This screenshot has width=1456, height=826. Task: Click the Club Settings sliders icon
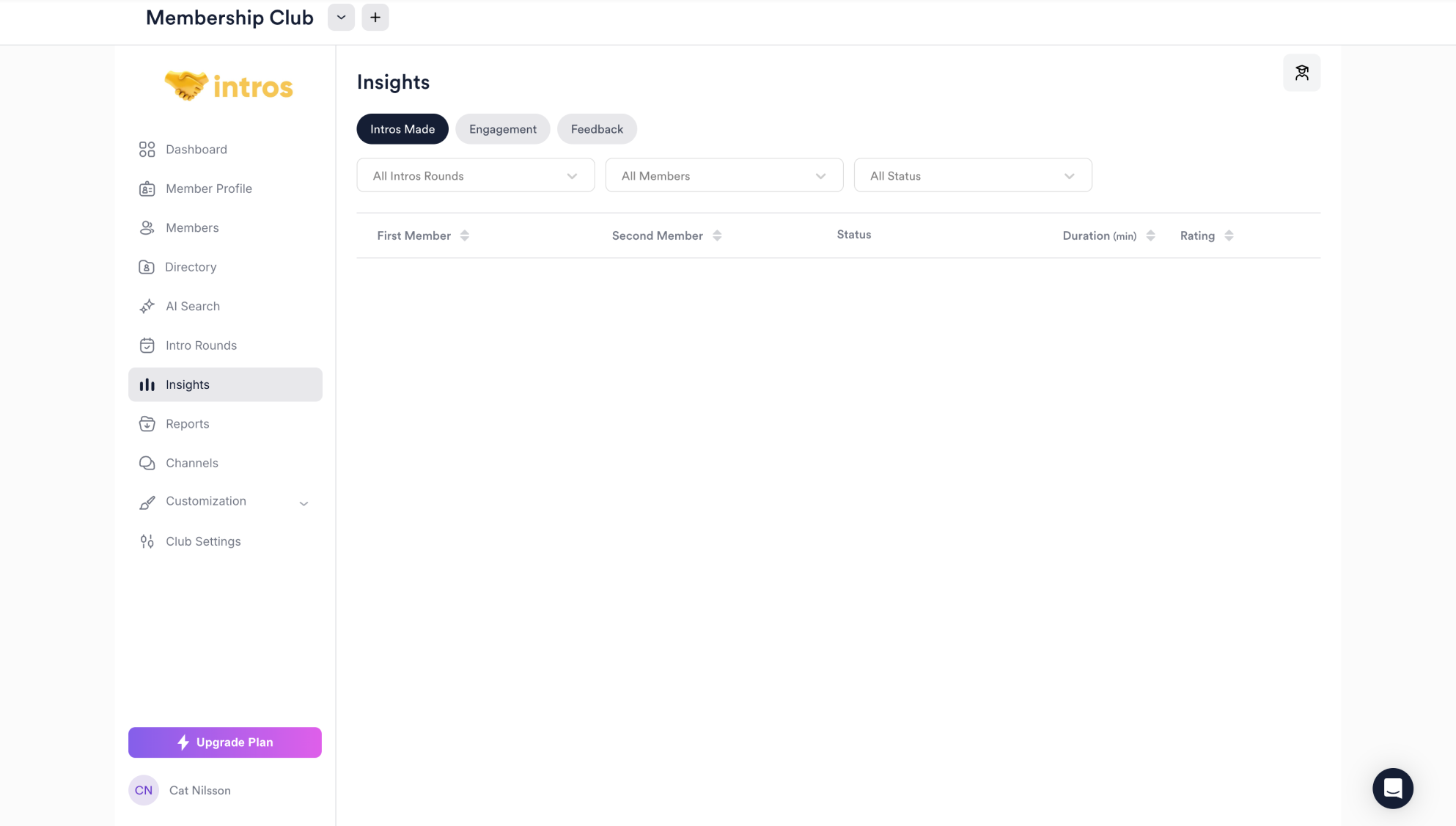[147, 541]
